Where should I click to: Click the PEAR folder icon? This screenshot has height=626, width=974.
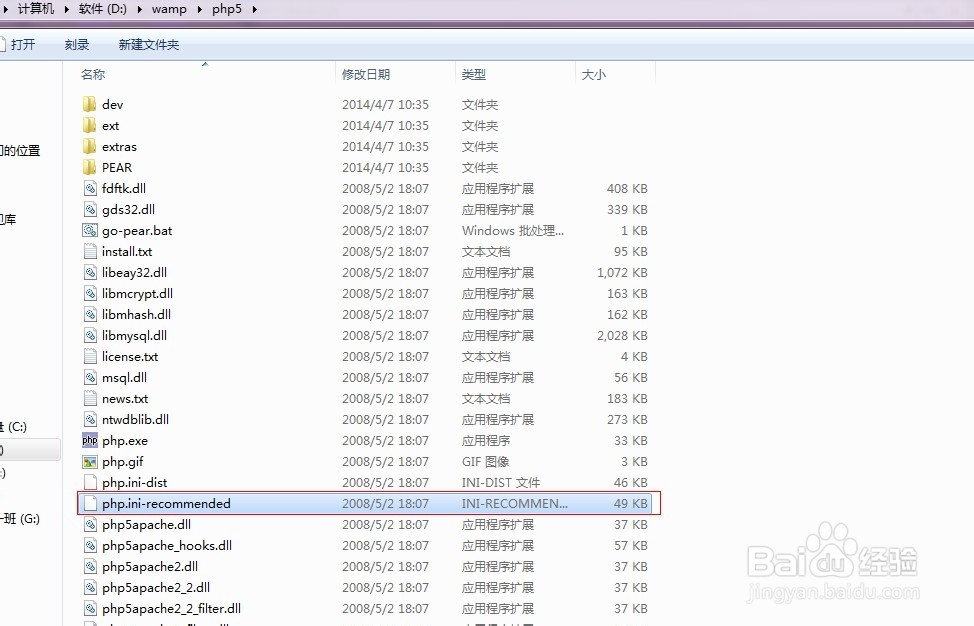tap(89, 167)
